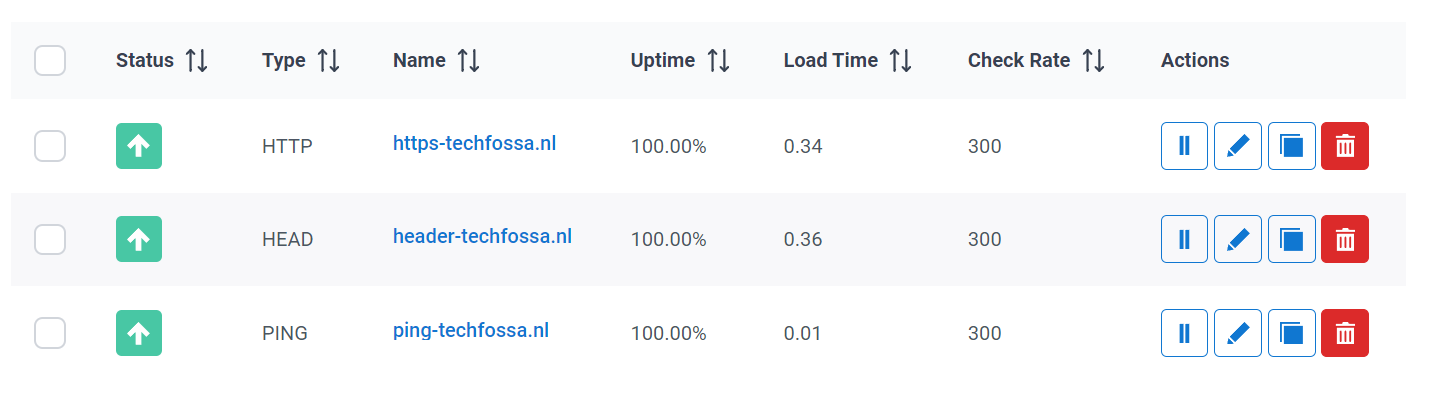Tick the ping-techfossa.nl row checkbox
This screenshot has height=401, width=1440.
coord(50,333)
